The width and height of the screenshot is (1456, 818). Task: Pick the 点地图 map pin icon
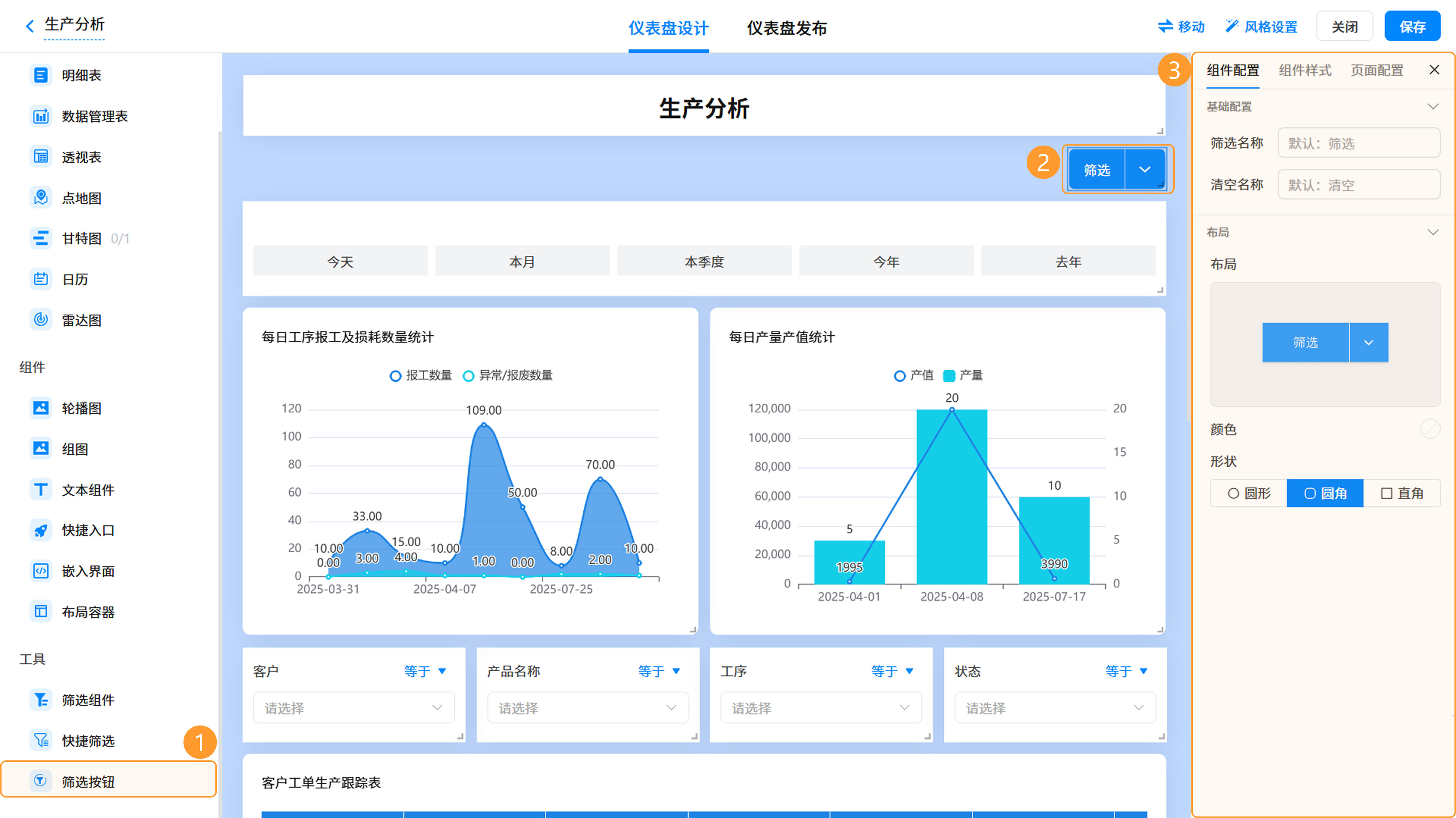(41, 198)
